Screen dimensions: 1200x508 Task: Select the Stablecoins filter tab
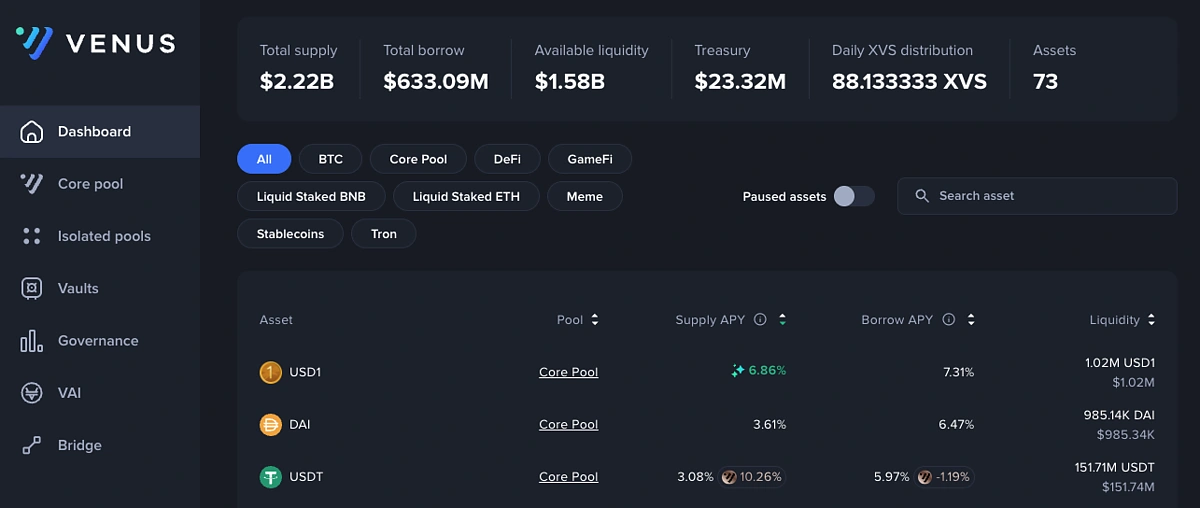[290, 234]
